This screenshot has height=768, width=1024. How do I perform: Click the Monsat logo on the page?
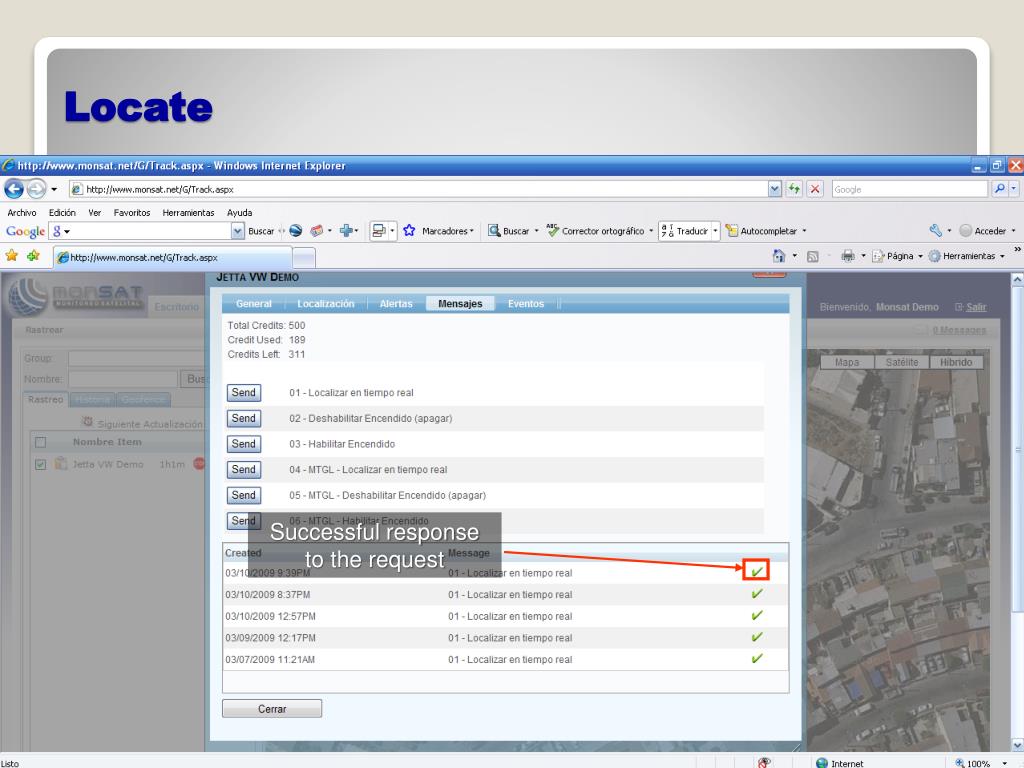coord(75,297)
